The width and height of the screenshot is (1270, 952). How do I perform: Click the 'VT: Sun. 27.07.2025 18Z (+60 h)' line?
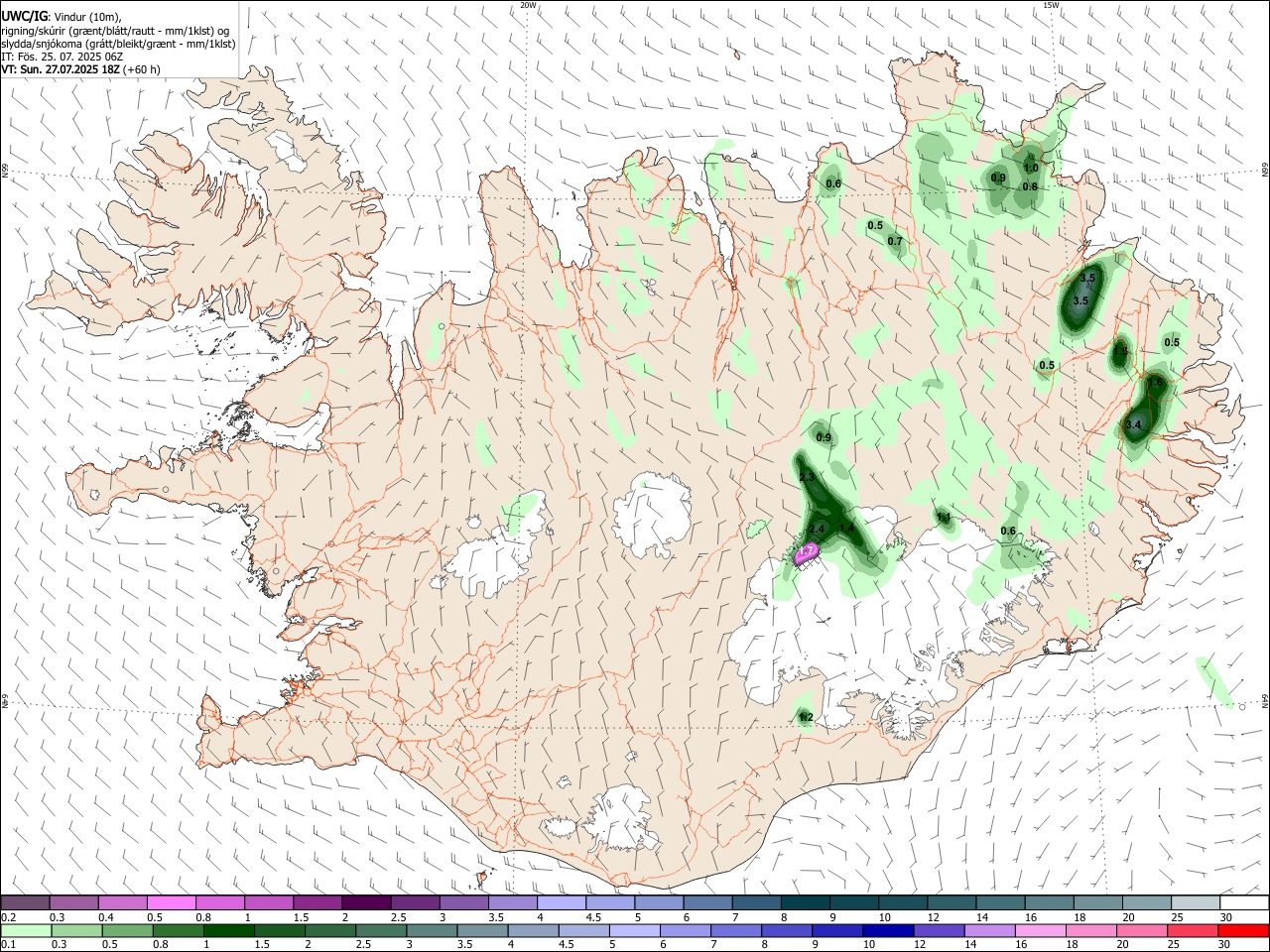[80, 69]
